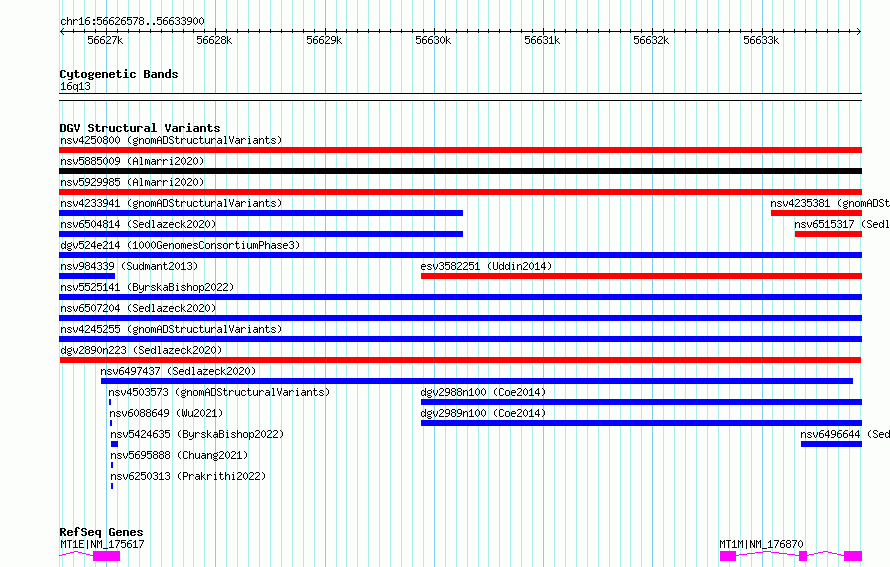Click the nsv6504814 (Sedlazeck2020) label

138,224
